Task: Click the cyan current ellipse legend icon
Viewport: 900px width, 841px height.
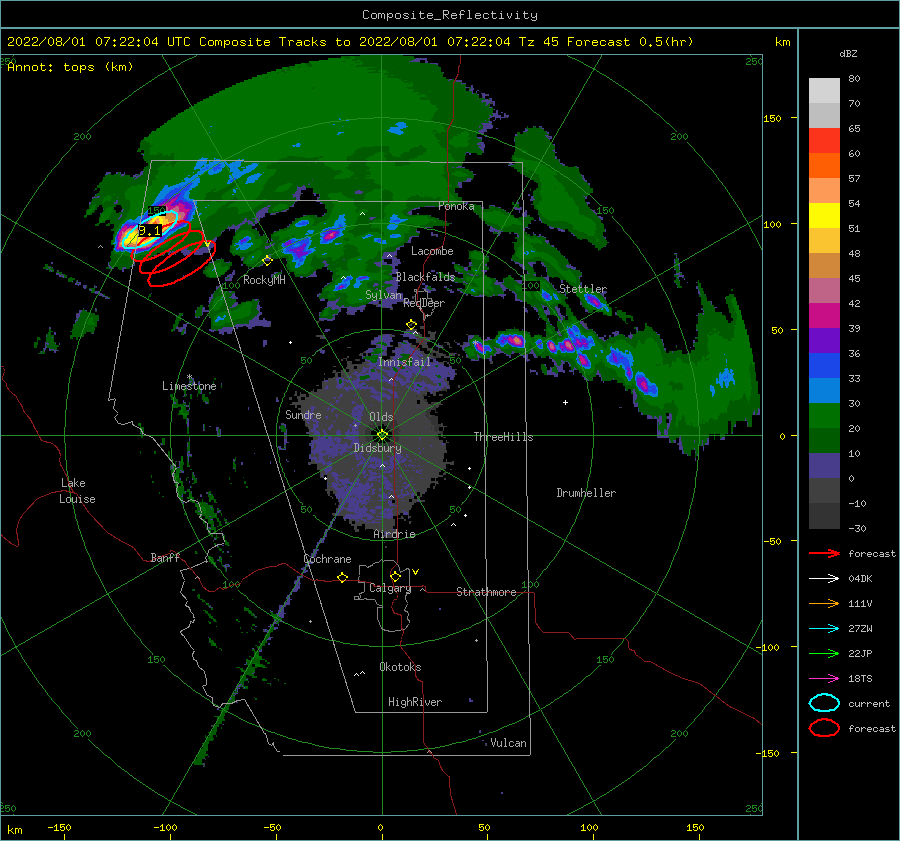Action: pyautogui.click(x=824, y=703)
